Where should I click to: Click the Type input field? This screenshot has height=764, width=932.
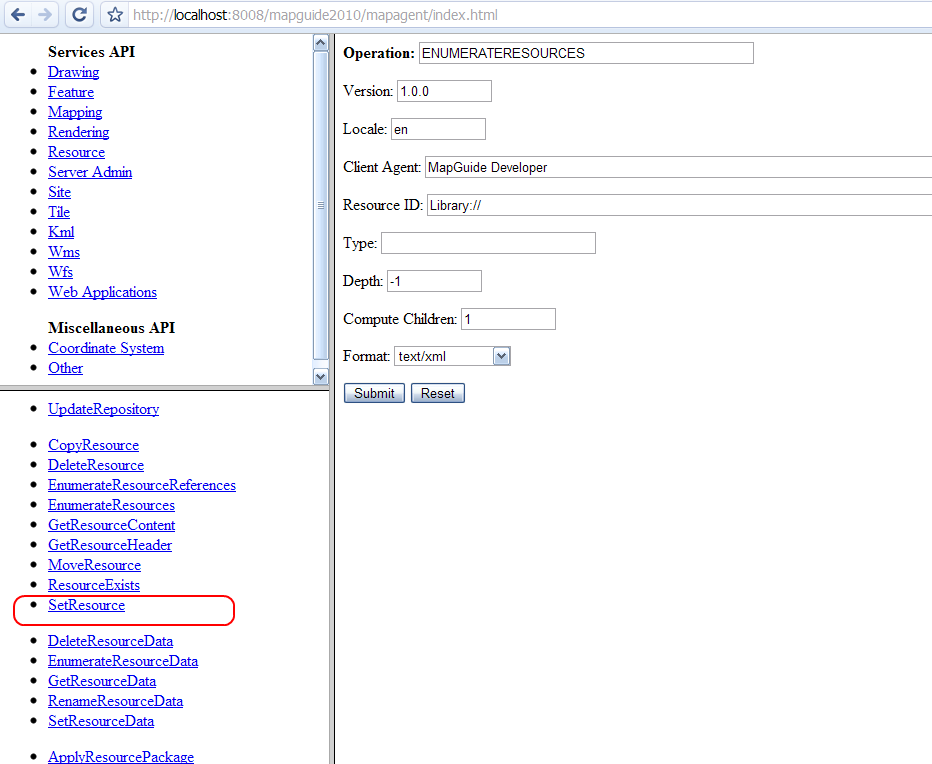click(488, 243)
